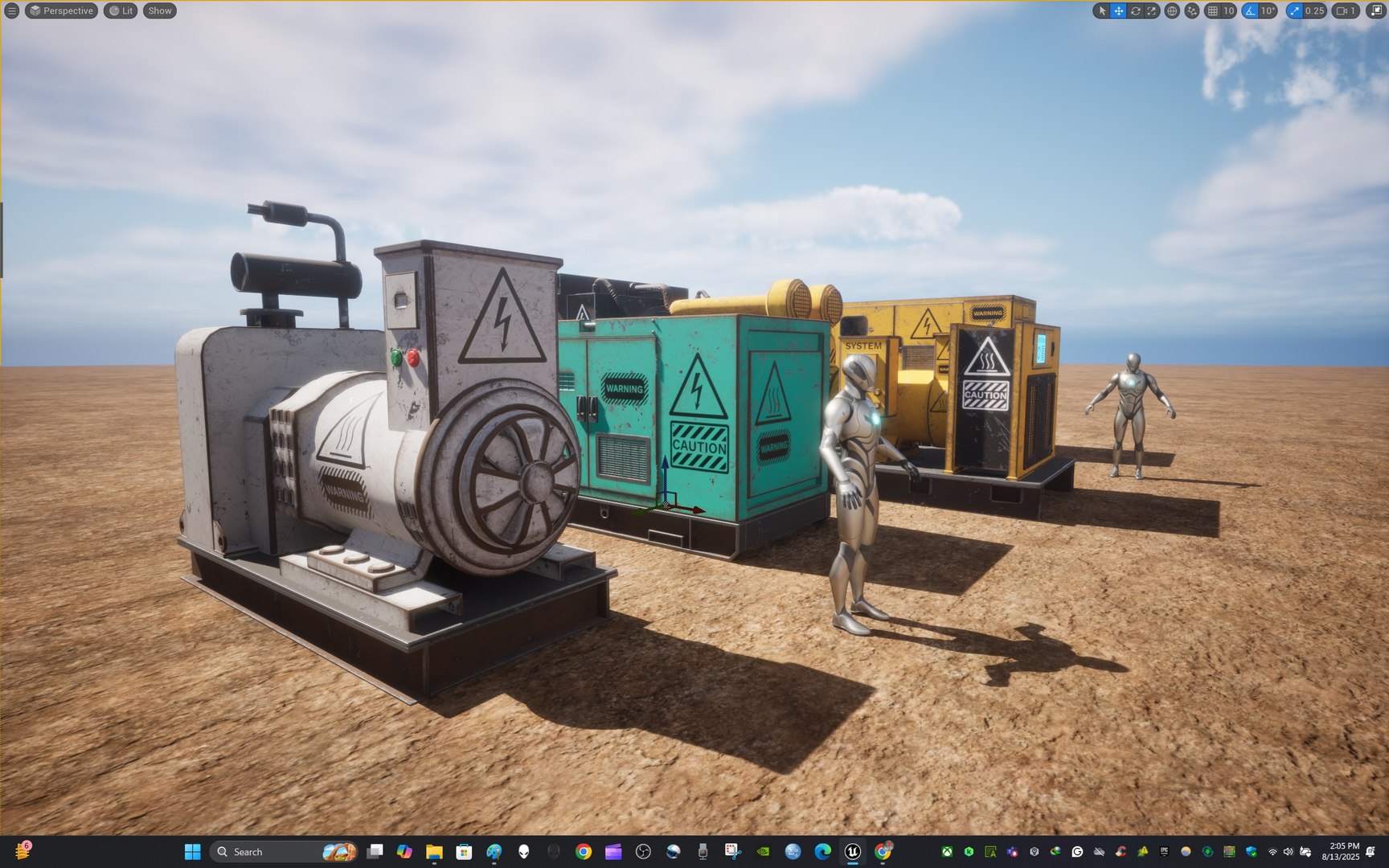Open Wi-Fi network settings in tray
Image resolution: width=1389 pixels, height=868 pixels.
(1272, 852)
